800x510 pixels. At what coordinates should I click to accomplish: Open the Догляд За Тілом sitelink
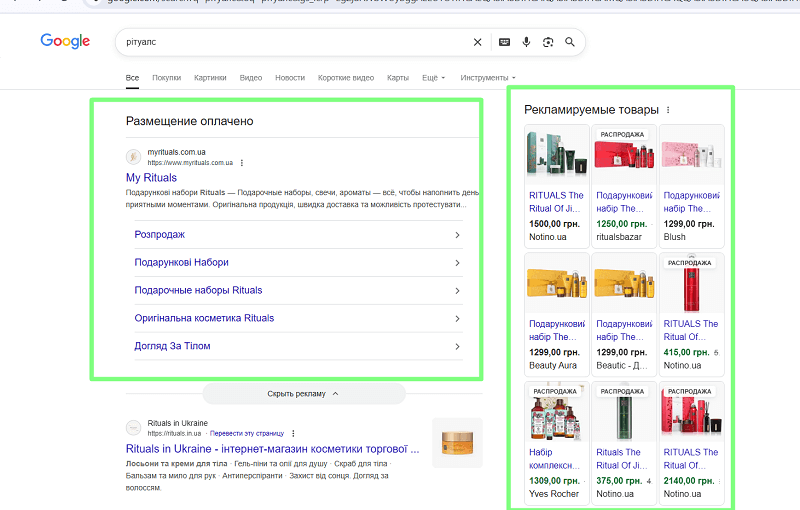coord(172,346)
